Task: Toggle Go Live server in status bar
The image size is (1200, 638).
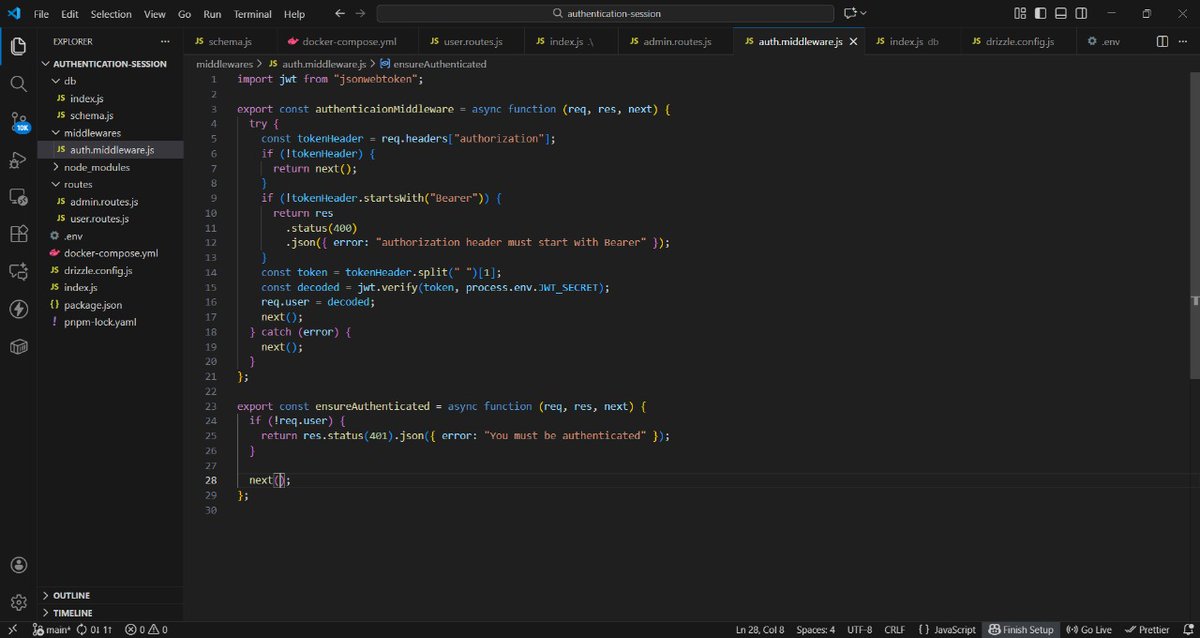Action: 1089,630
